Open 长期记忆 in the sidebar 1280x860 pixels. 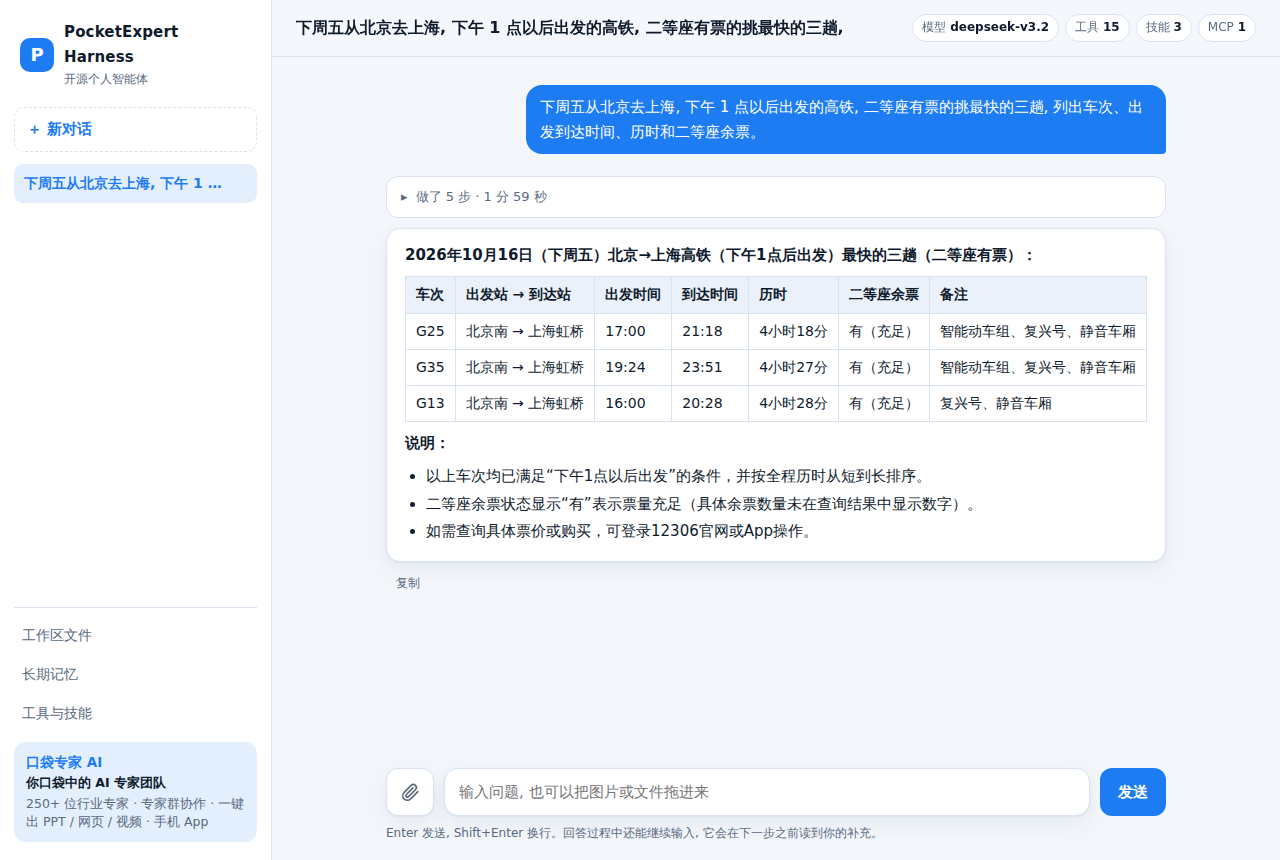(135, 674)
